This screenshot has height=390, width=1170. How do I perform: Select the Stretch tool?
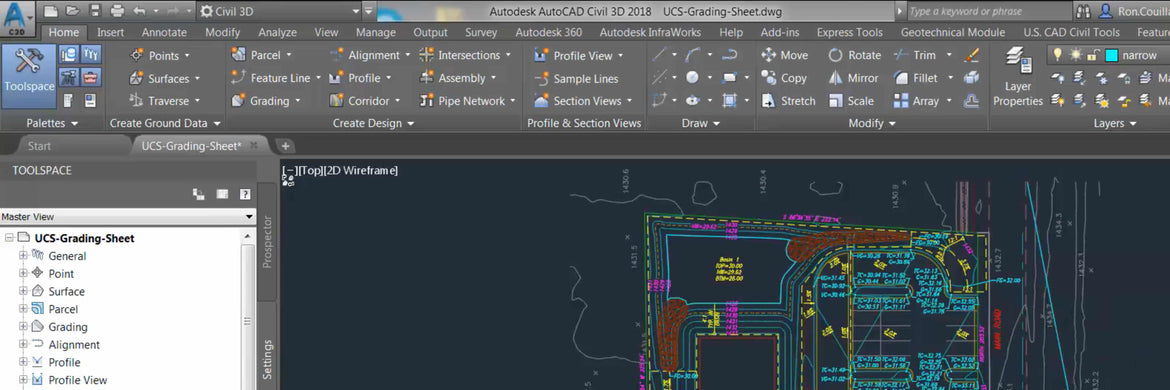point(788,101)
